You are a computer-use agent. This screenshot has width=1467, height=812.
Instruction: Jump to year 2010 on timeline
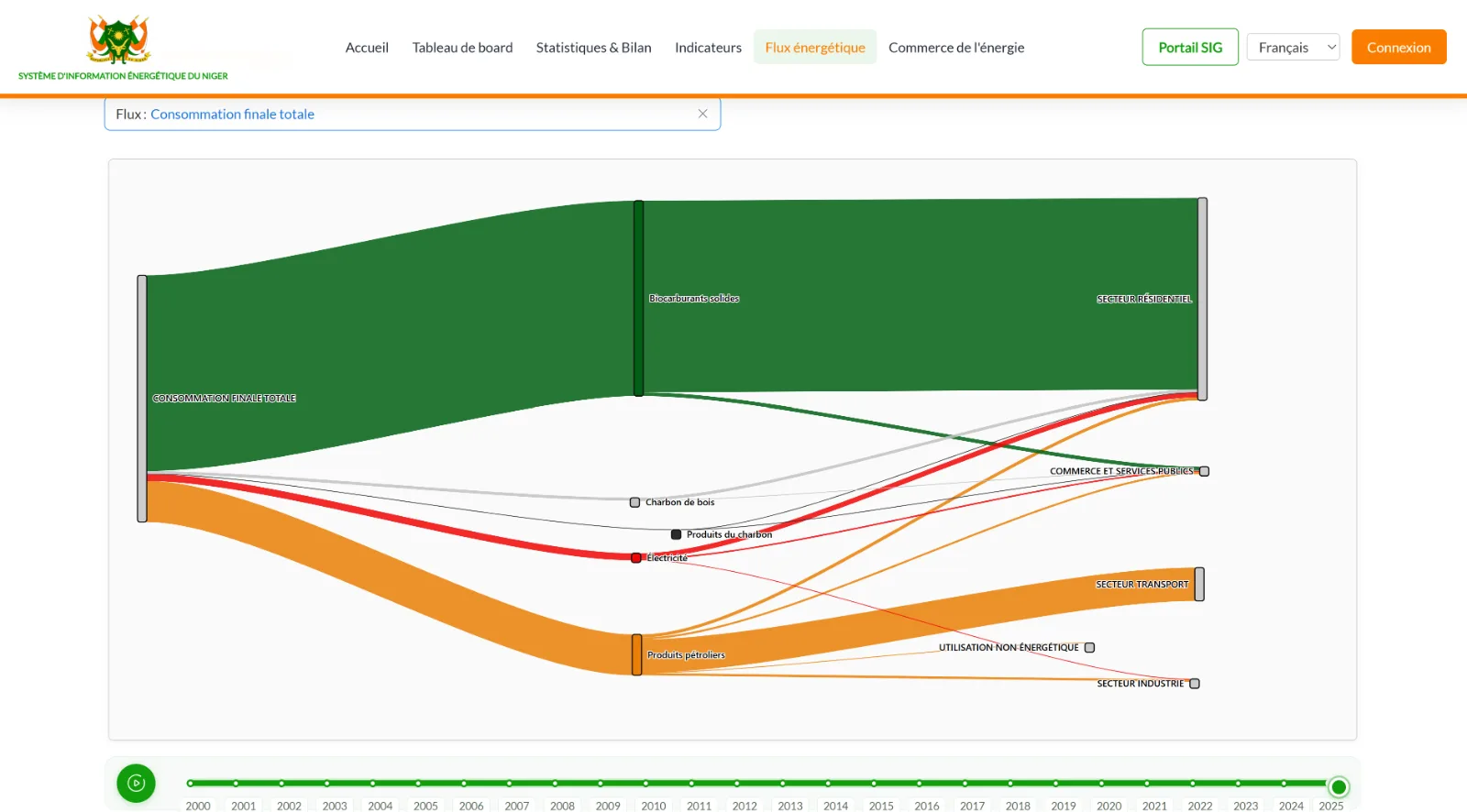[646, 784]
